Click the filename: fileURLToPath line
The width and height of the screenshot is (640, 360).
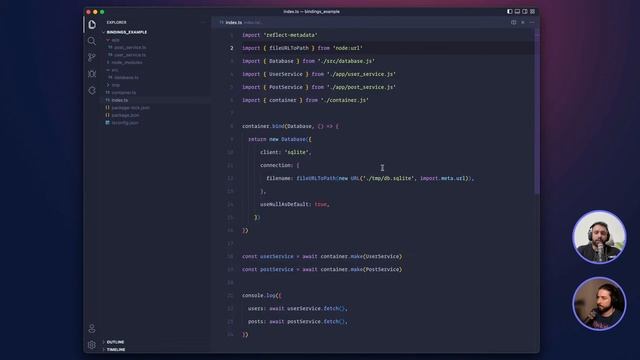(370, 178)
